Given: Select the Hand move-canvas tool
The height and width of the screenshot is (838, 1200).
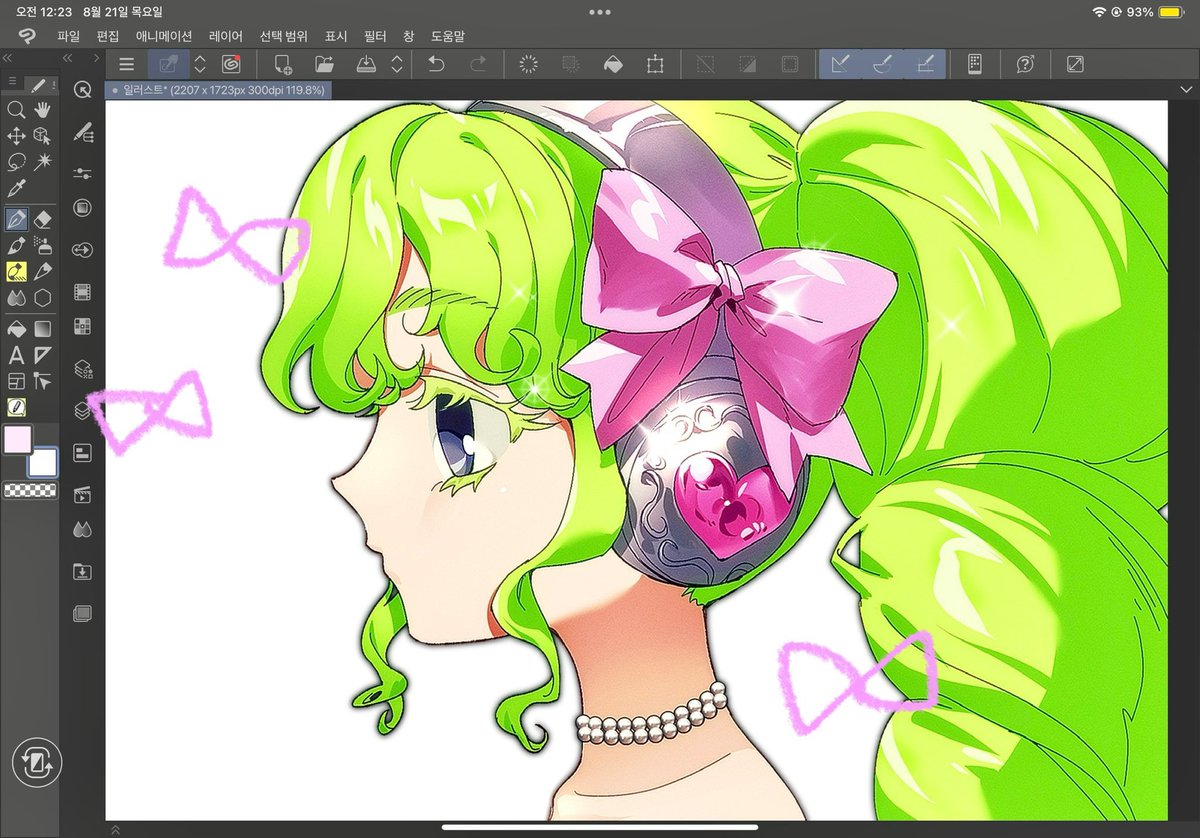Looking at the screenshot, I should point(42,110).
